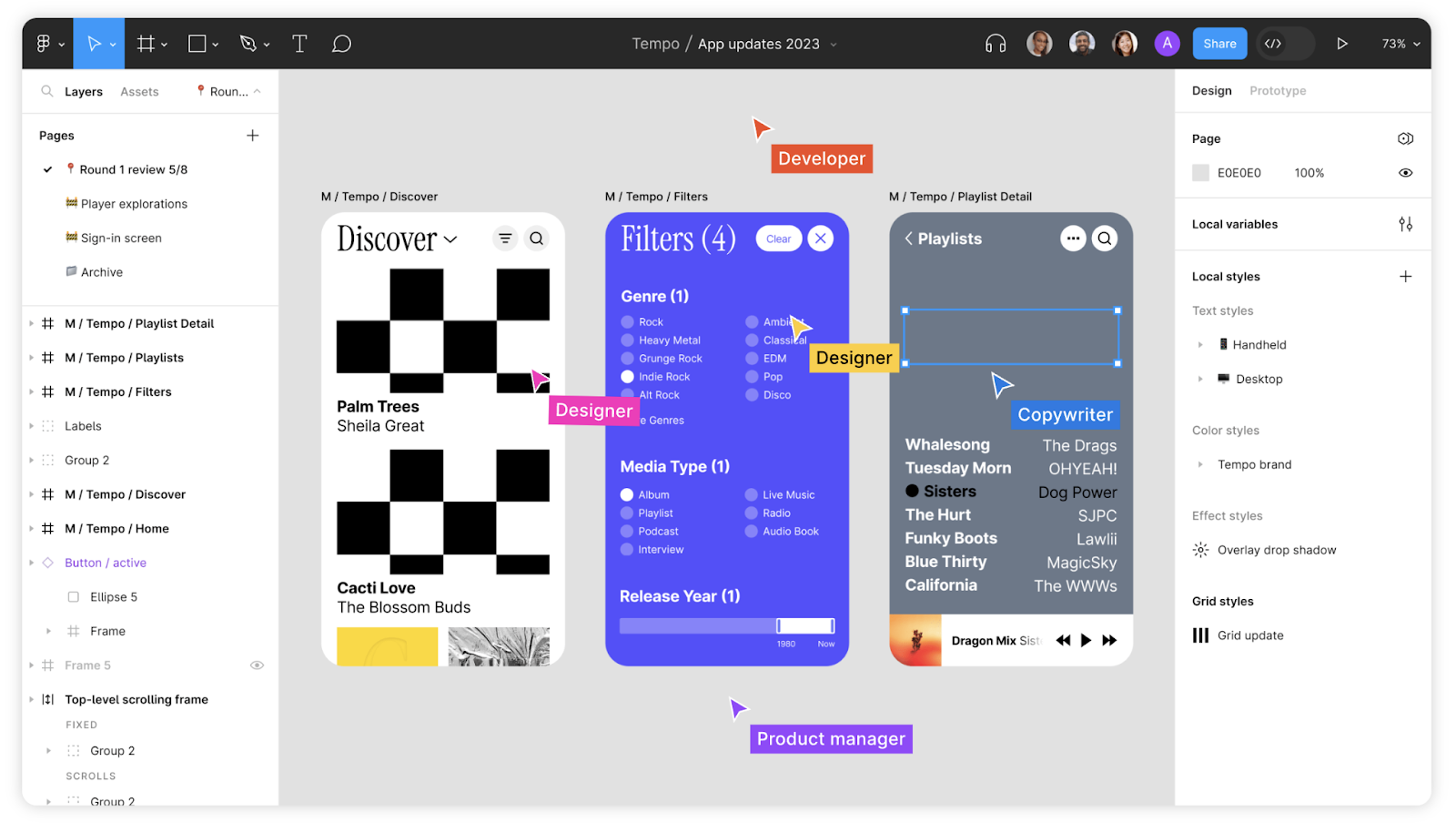
Task: Expand the Handheld text styles
Action: (1201, 344)
